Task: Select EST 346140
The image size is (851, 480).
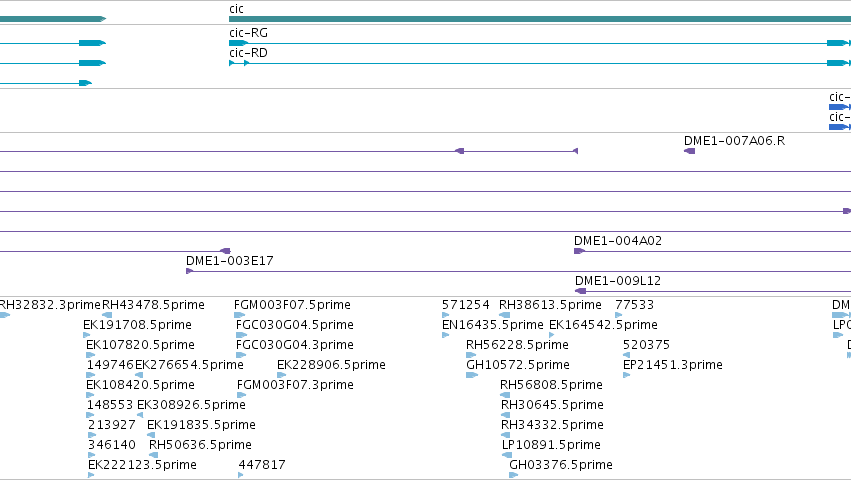Action: pyautogui.click(x=111, y=445)
